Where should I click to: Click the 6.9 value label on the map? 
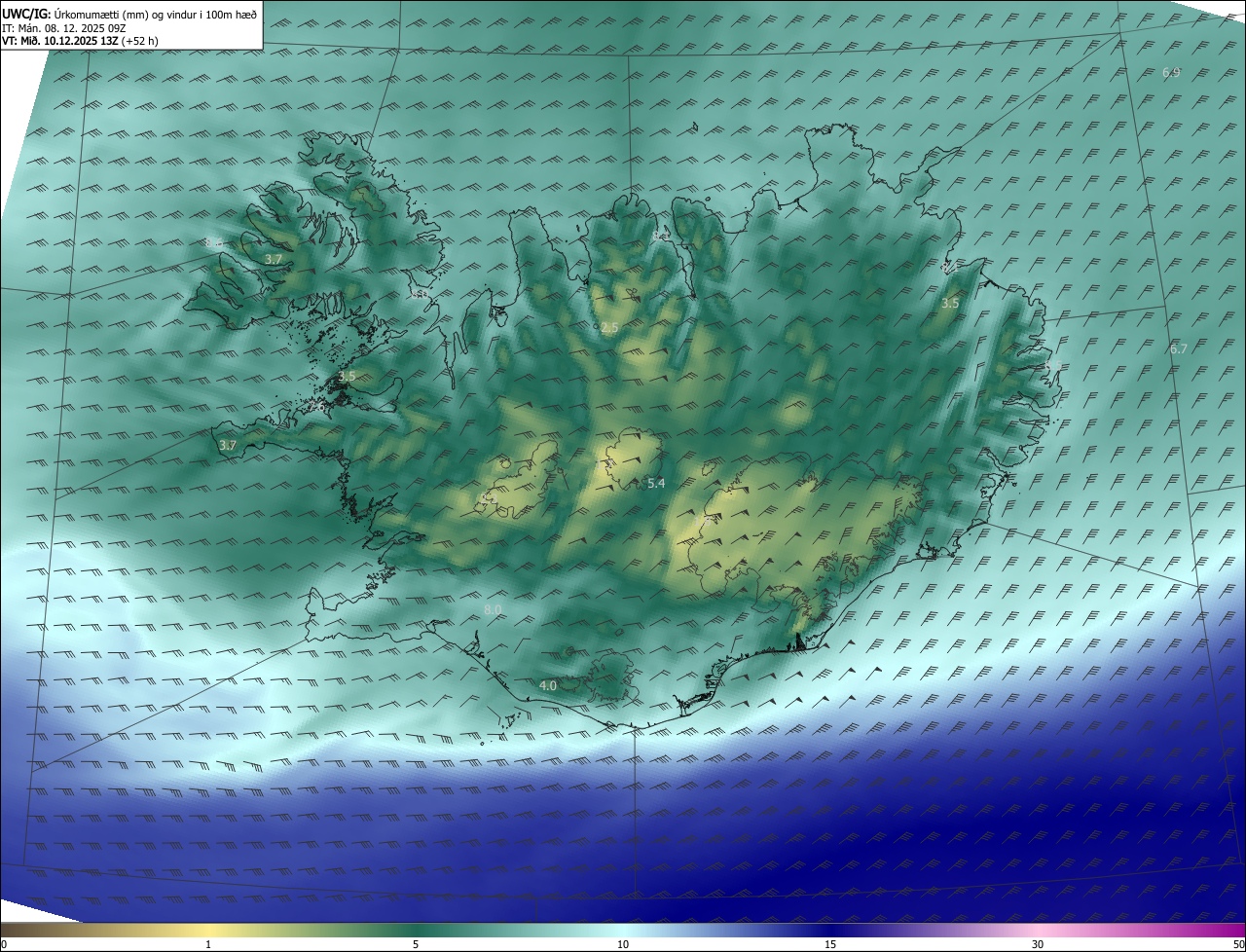[1171, 73]
